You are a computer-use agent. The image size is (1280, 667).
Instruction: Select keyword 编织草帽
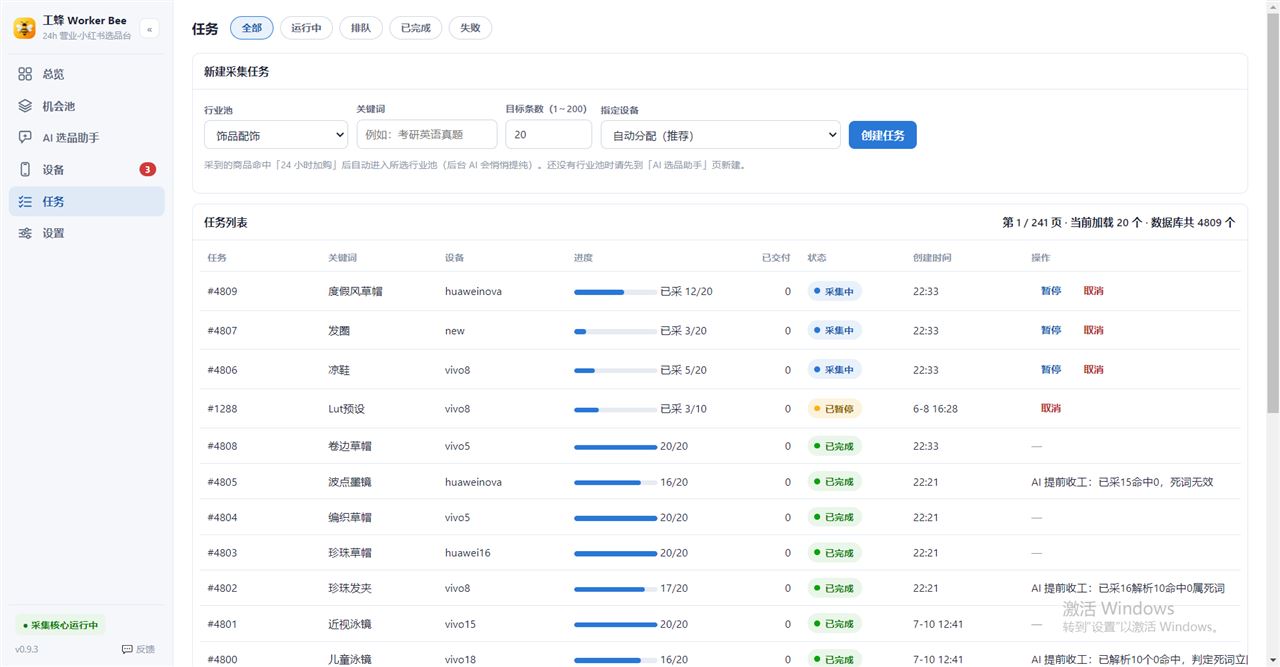pos(349,517)
